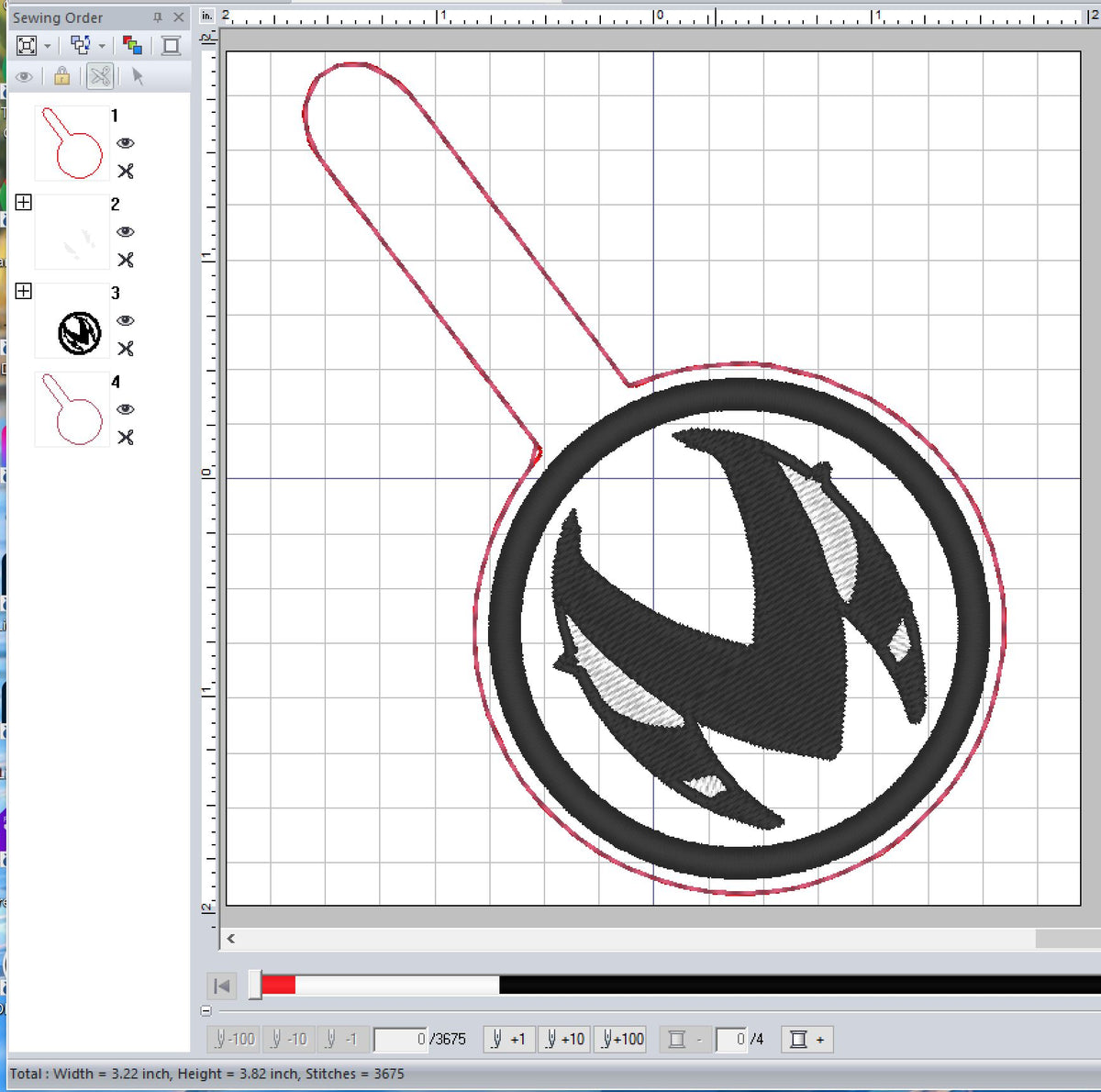Click the black segment of the stitch progress bar
The height and width of the screenshot is (1092, 1101).
pos(800,985)
